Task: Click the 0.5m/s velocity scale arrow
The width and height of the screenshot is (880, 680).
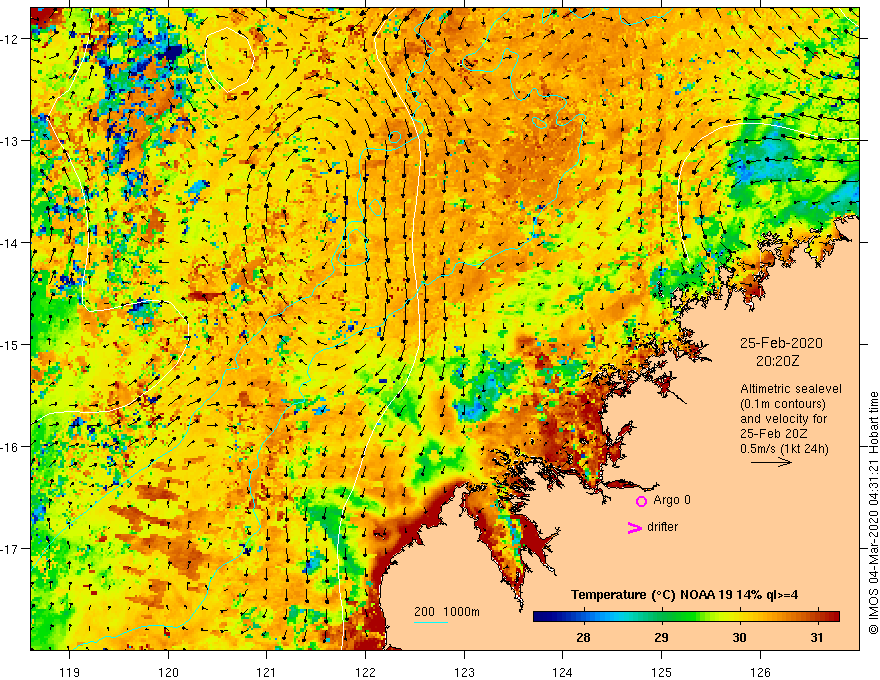Action: pyautogui.click(x=771, y=462)
